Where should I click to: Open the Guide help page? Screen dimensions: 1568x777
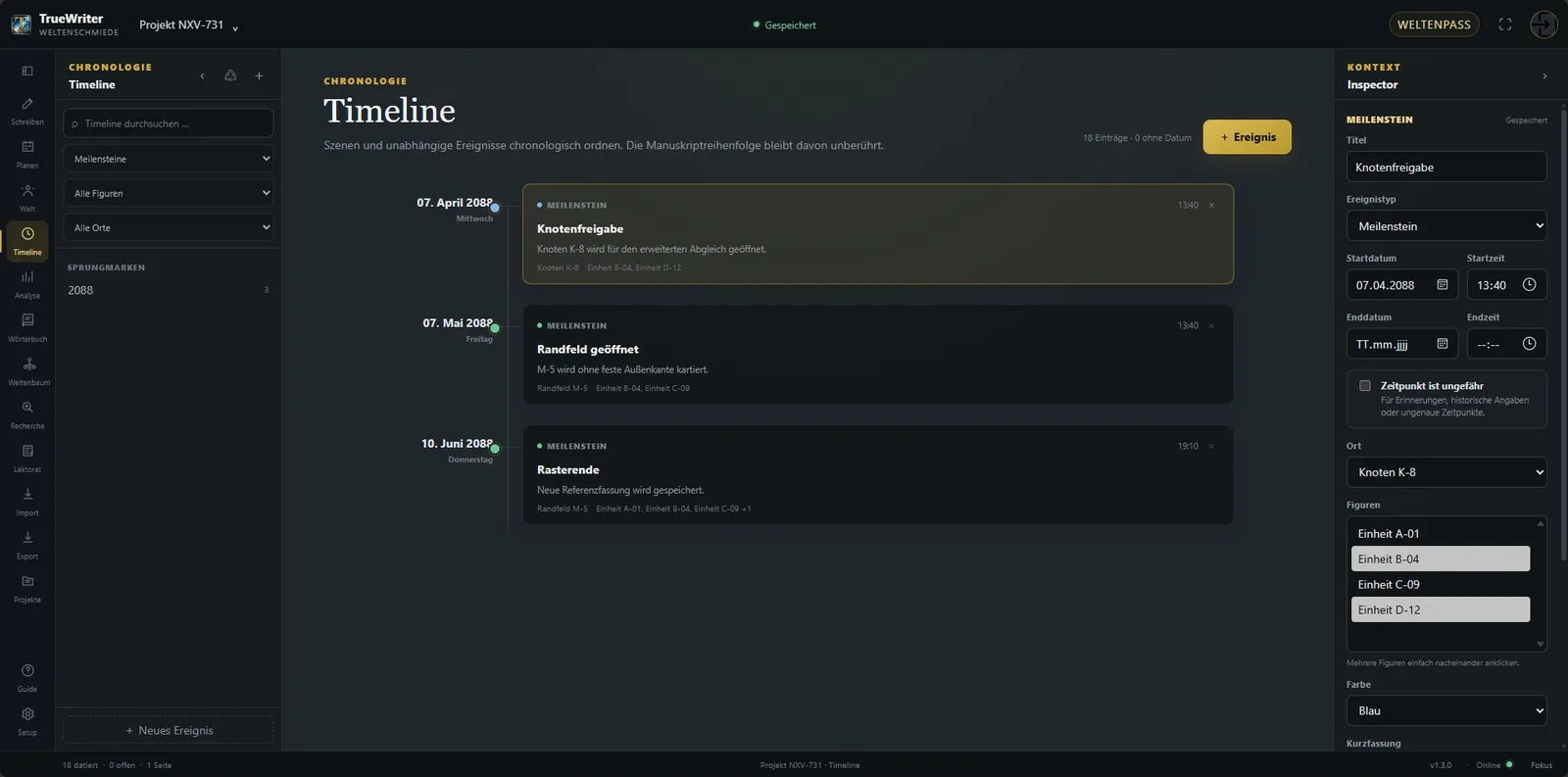point(27,677)
